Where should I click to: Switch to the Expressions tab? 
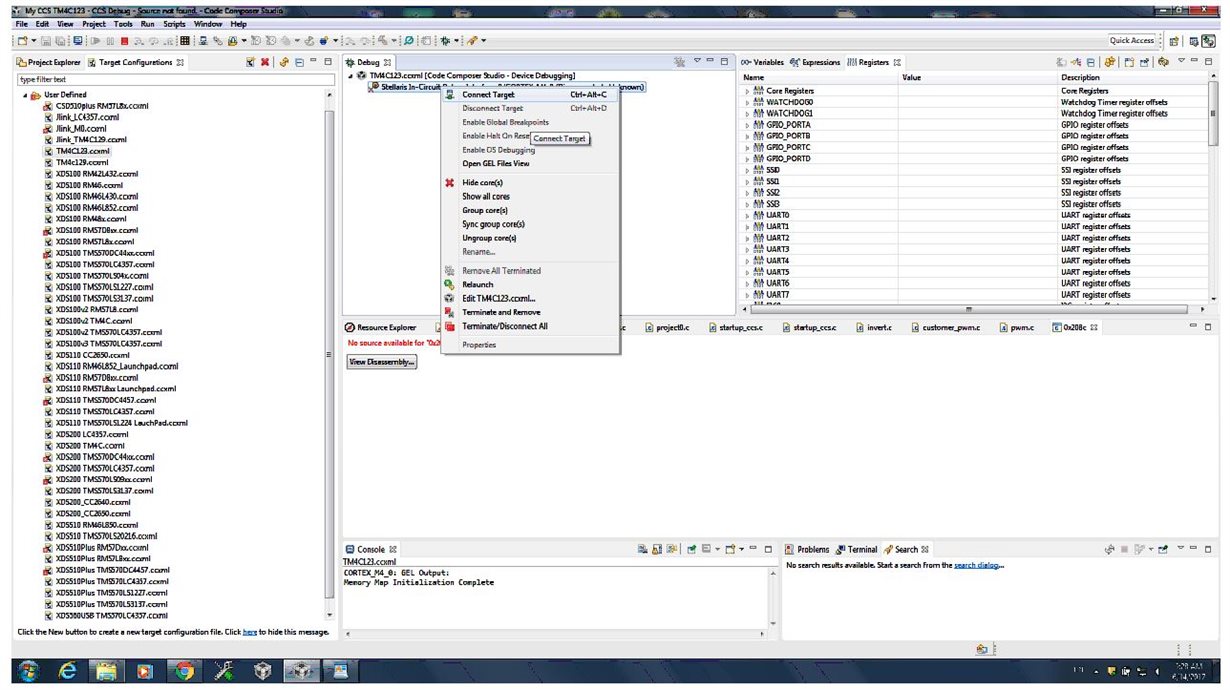pos(815,62)
